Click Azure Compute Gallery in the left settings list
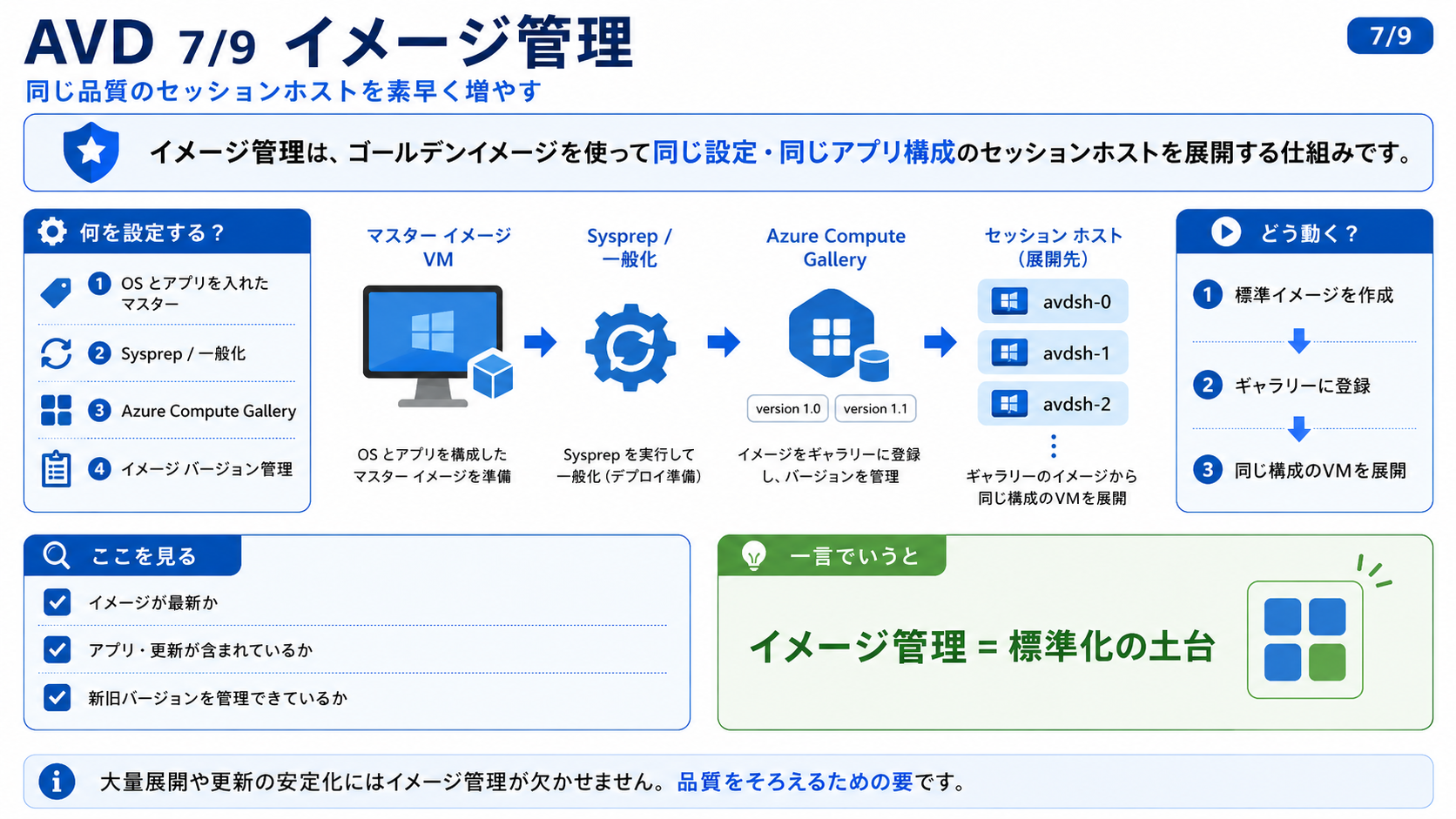 [x=208, y=411]
